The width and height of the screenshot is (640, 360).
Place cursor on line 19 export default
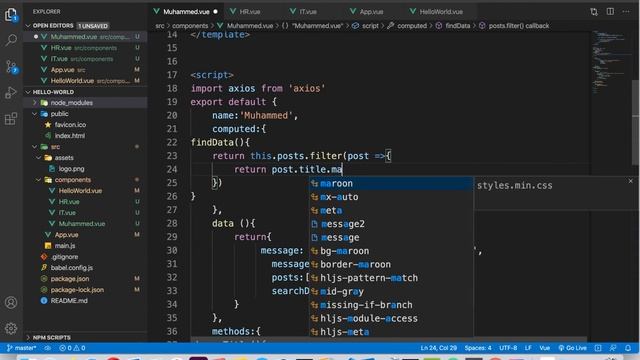(x=233, y=102)
